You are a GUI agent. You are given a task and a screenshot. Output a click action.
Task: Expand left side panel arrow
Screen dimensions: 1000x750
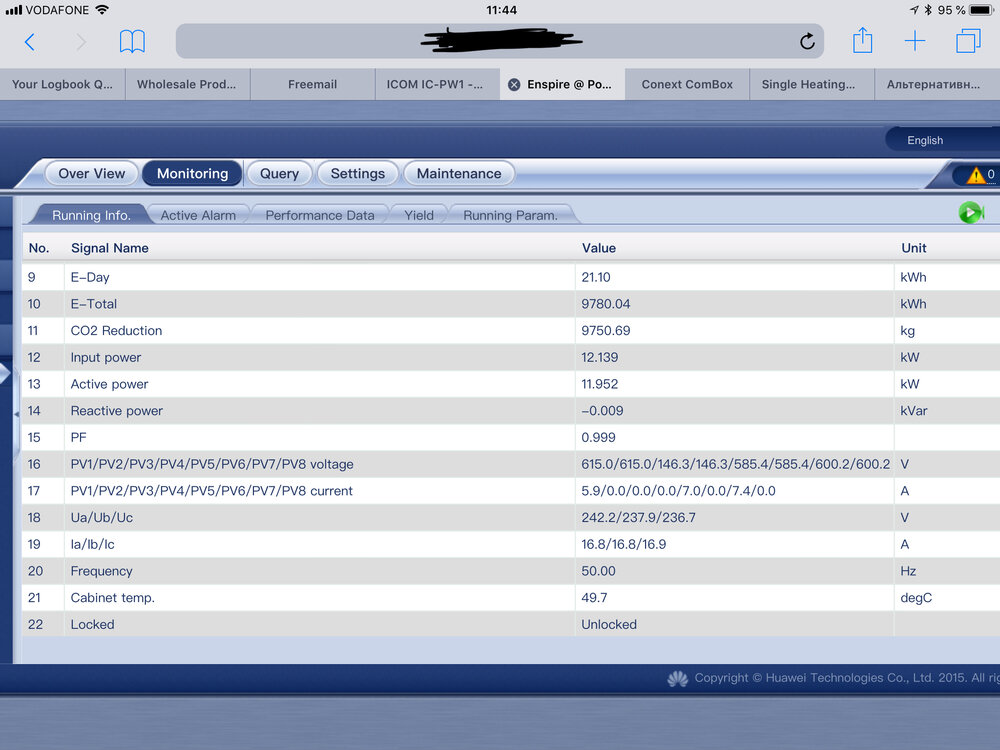pos(4,373)
